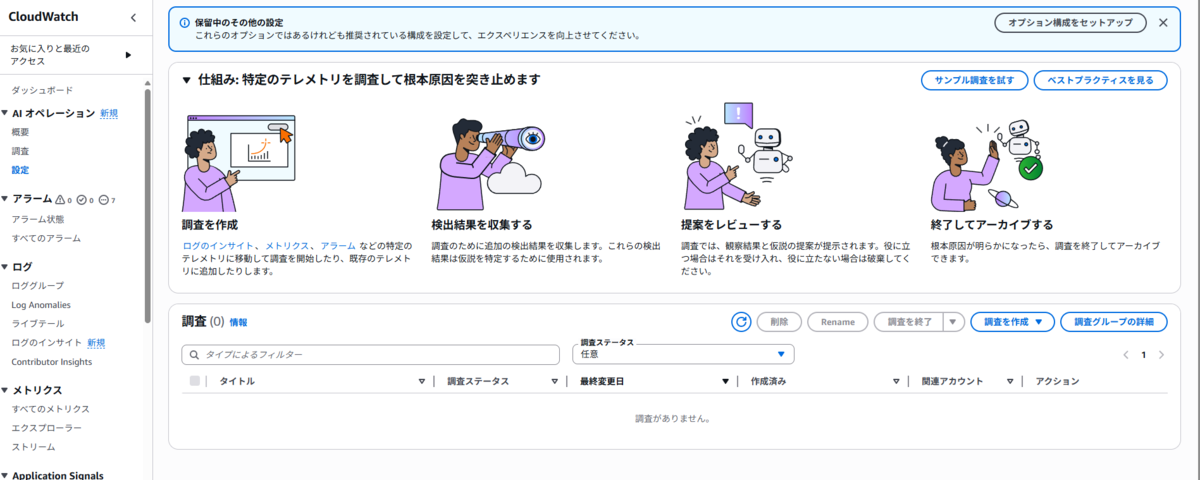This screenshot has width=1200, height=480.
Task: Dismiss the pending settings banner
Action: click(x=1163, y=22)
